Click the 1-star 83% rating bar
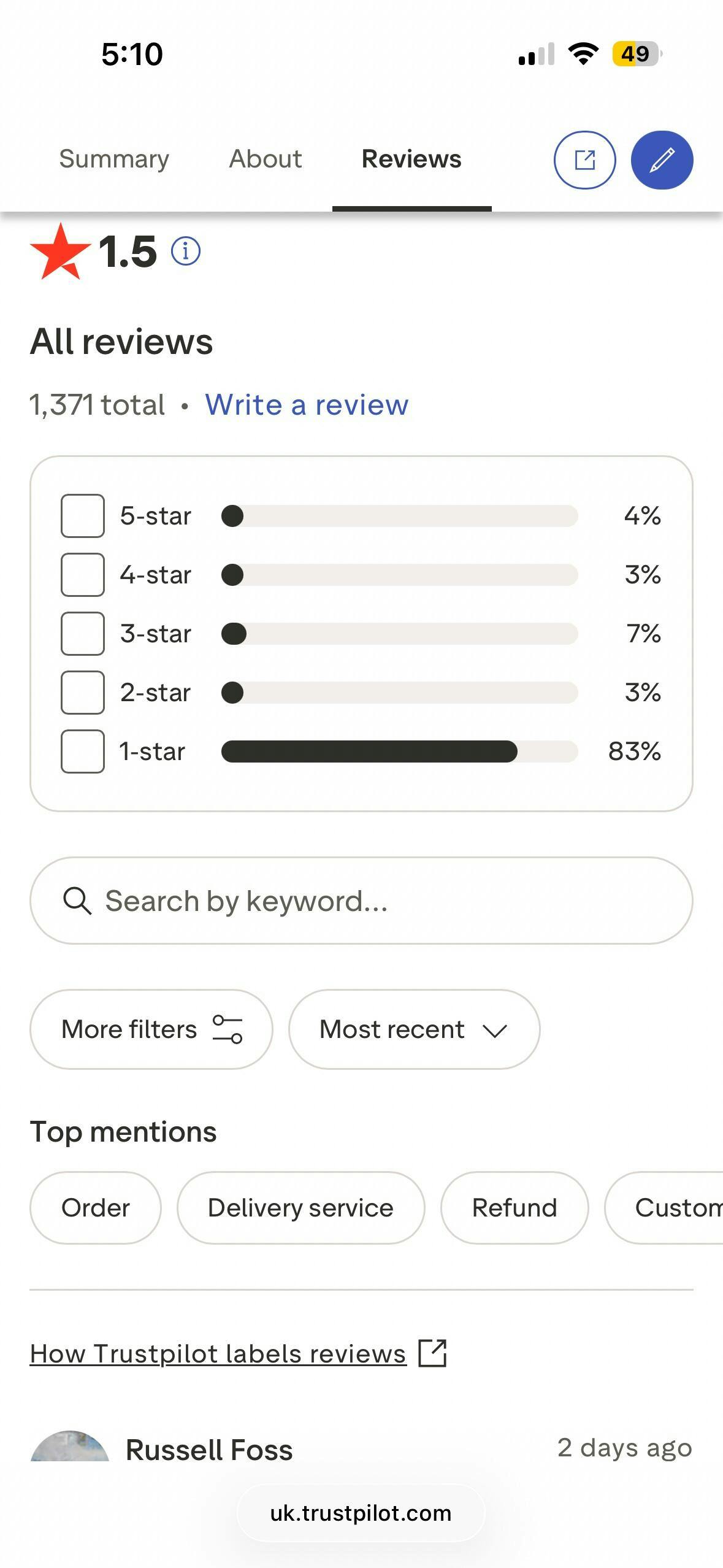Viewport: 723px width, 1568px height. click(x=399, y=751)
